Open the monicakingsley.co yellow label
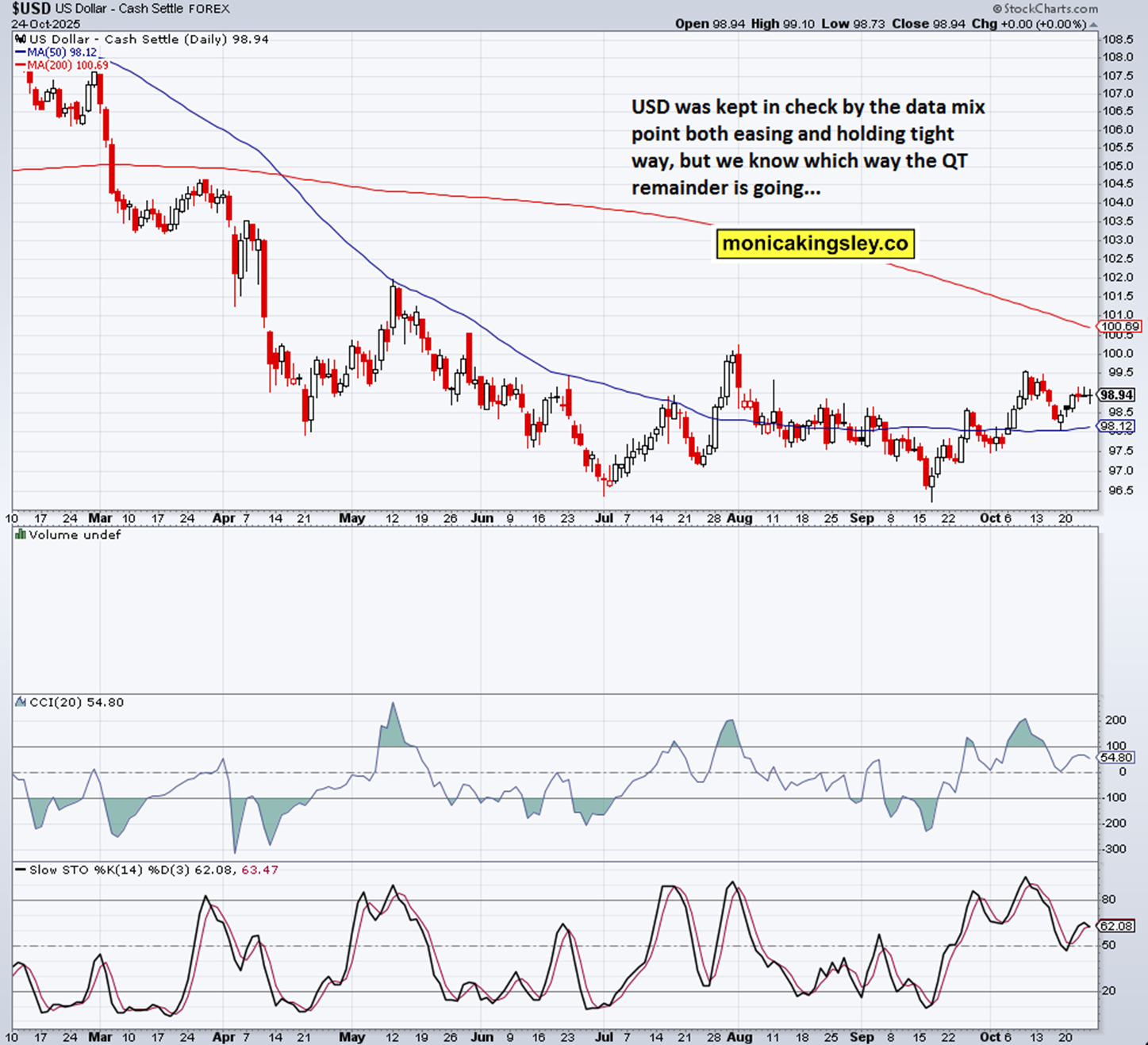The image size is (1148, 1045). 815,244
